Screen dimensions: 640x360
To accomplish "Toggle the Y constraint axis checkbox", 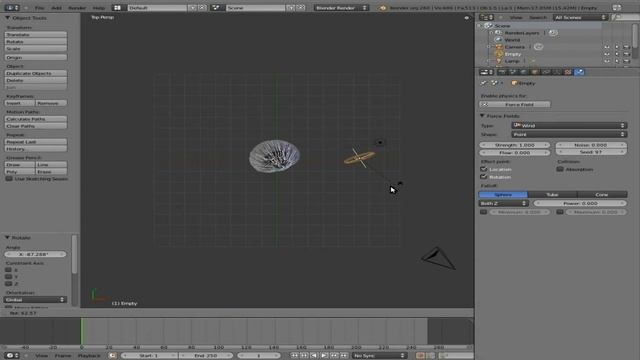I will point(8,277).
